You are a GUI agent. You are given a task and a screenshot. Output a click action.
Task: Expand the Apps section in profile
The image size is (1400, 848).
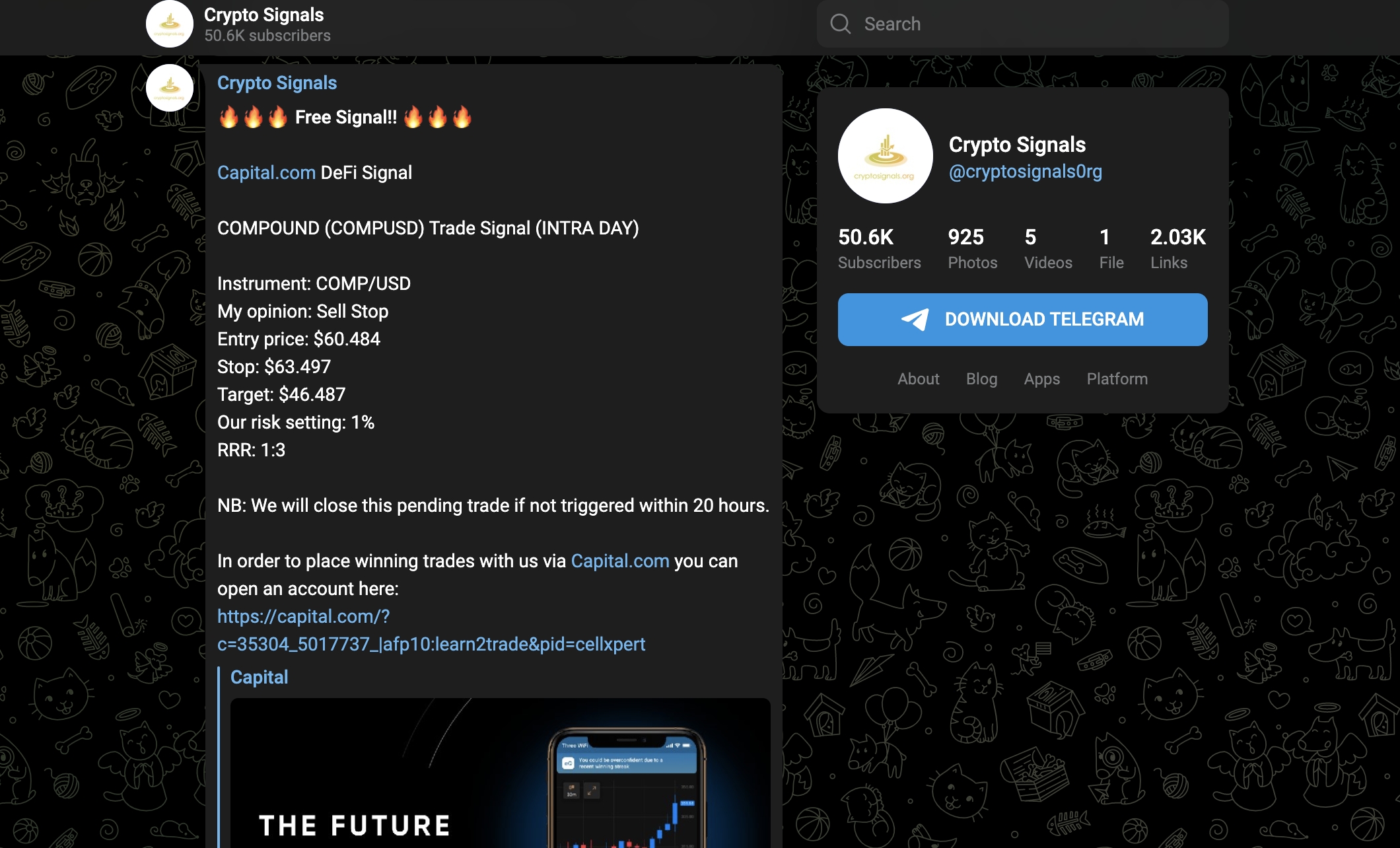tap(1042, 378)
